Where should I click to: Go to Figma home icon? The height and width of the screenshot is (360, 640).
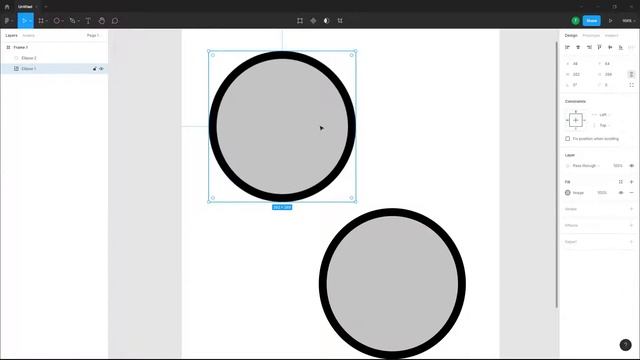7,7
